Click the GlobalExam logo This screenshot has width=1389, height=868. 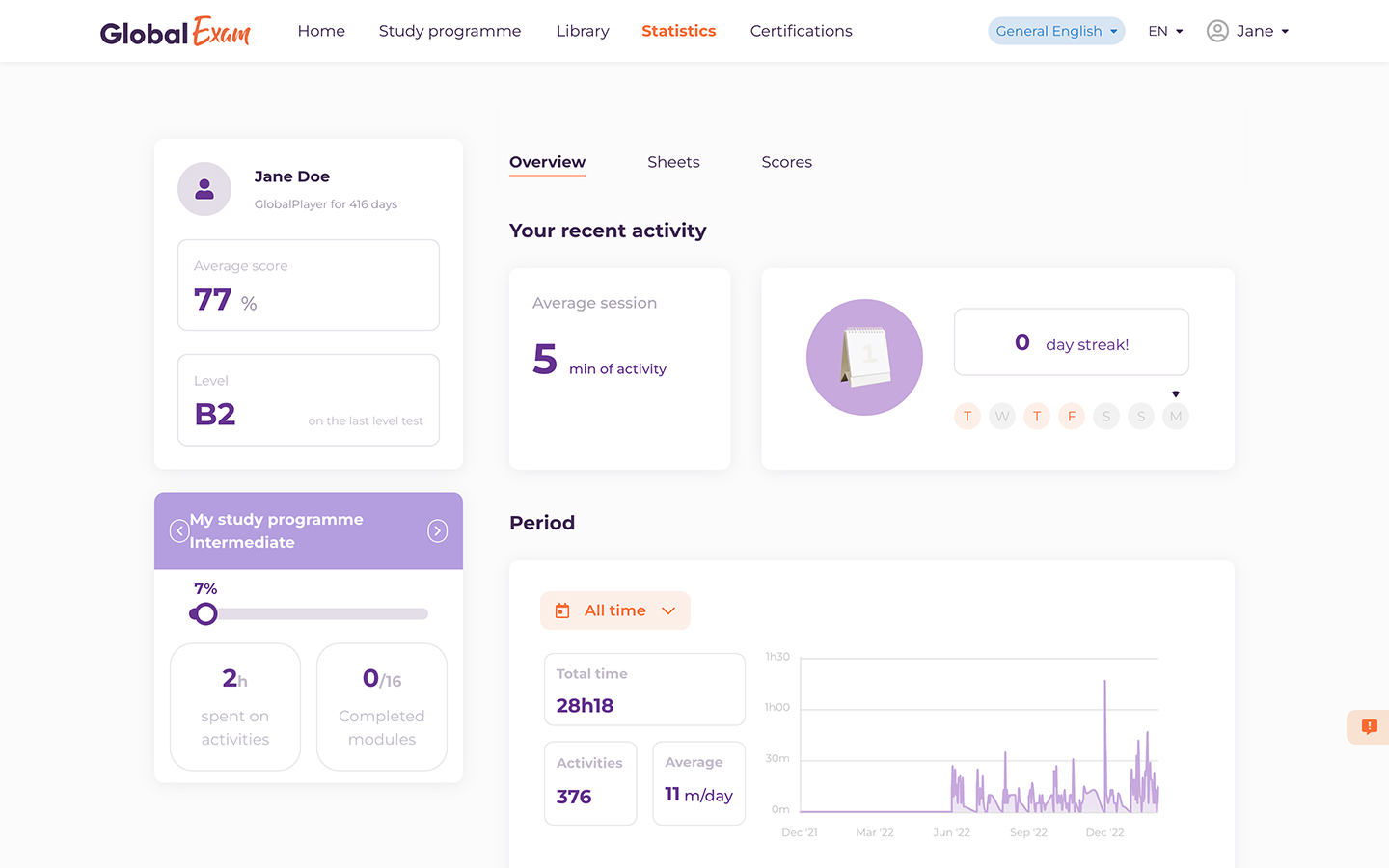coord(175,32)
